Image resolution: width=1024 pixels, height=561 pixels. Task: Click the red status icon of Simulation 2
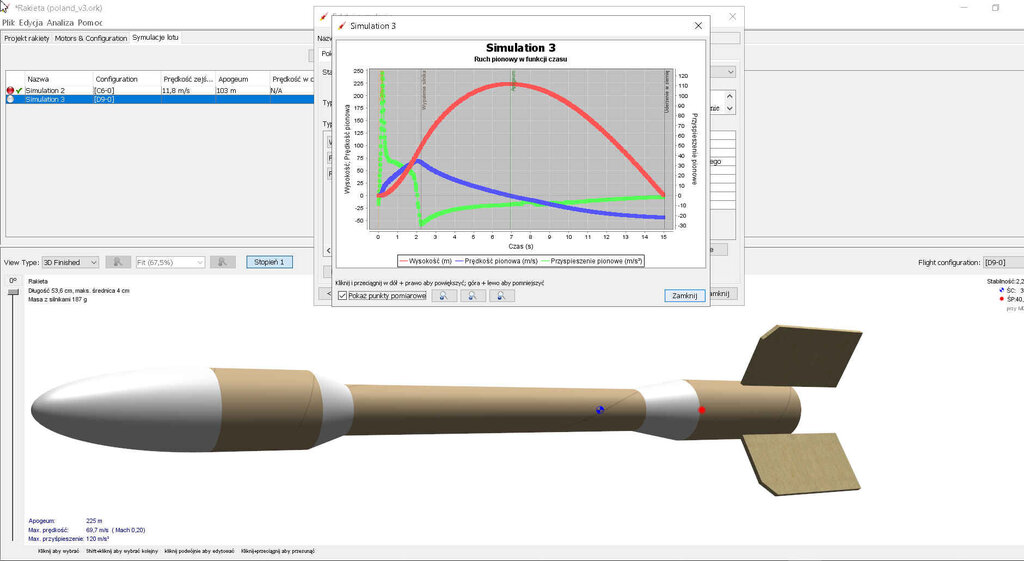click(x=10, y=91)
